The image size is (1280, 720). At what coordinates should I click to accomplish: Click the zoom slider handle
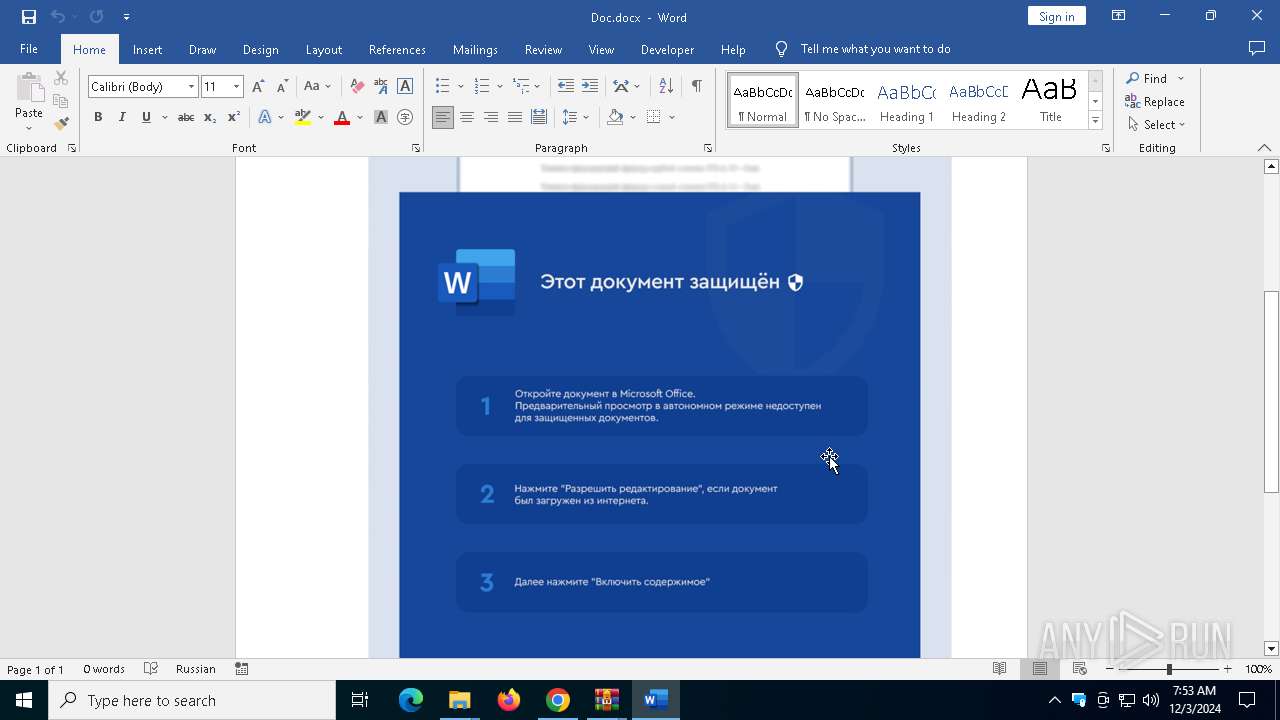[x=1169, y=669]
